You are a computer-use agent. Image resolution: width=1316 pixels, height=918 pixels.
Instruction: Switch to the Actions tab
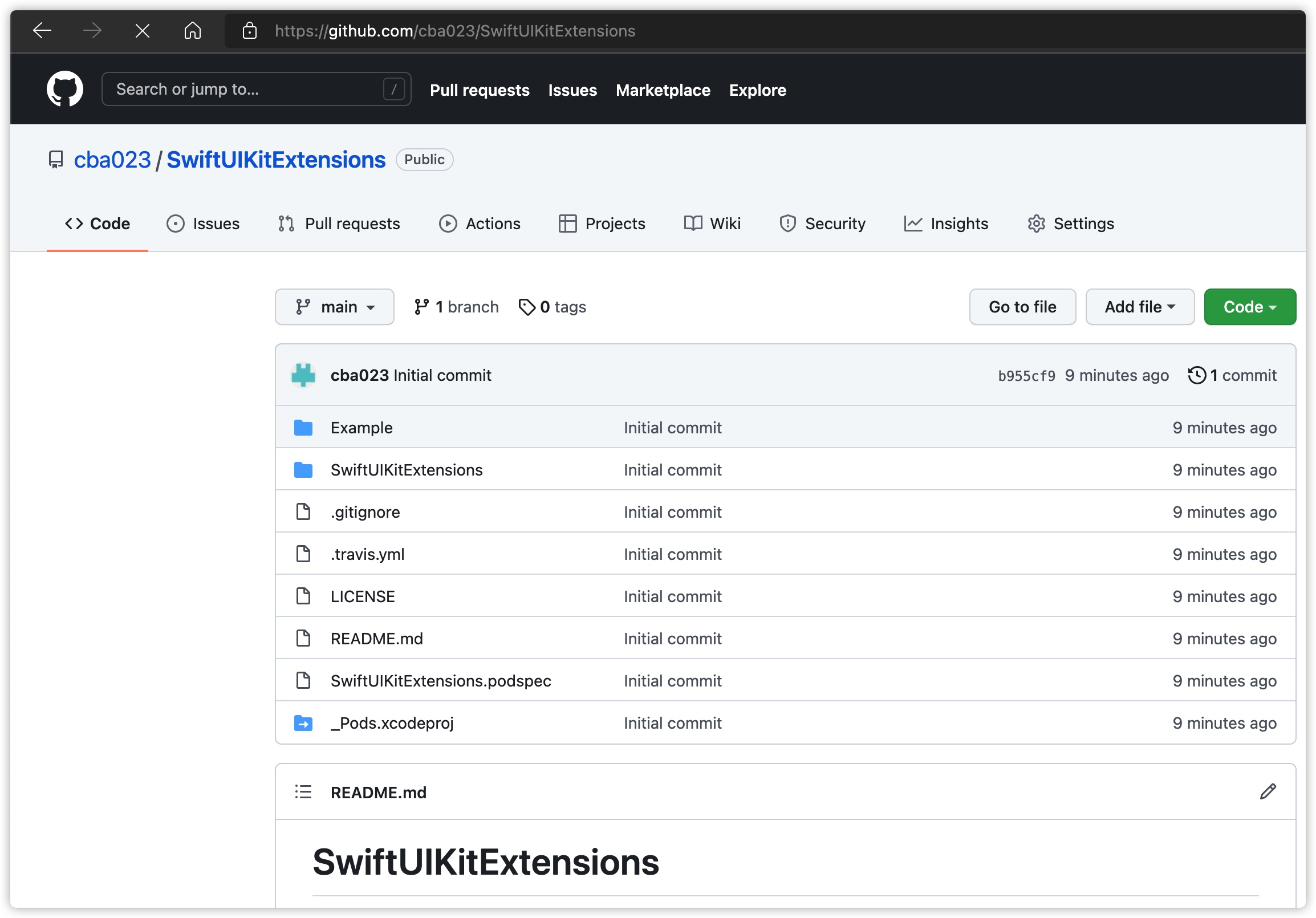coord(480,224)
